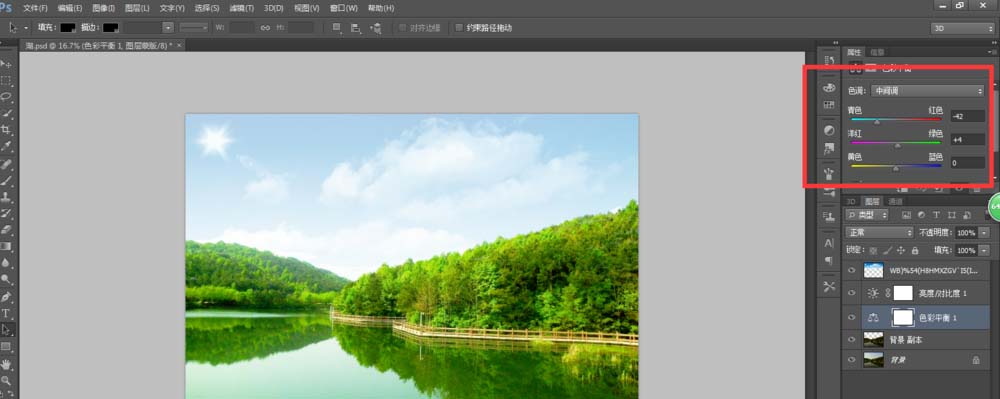1000x399 pixels.
Task: Hide the 背景 副本 layer
Action: click(x=850, y=340)
